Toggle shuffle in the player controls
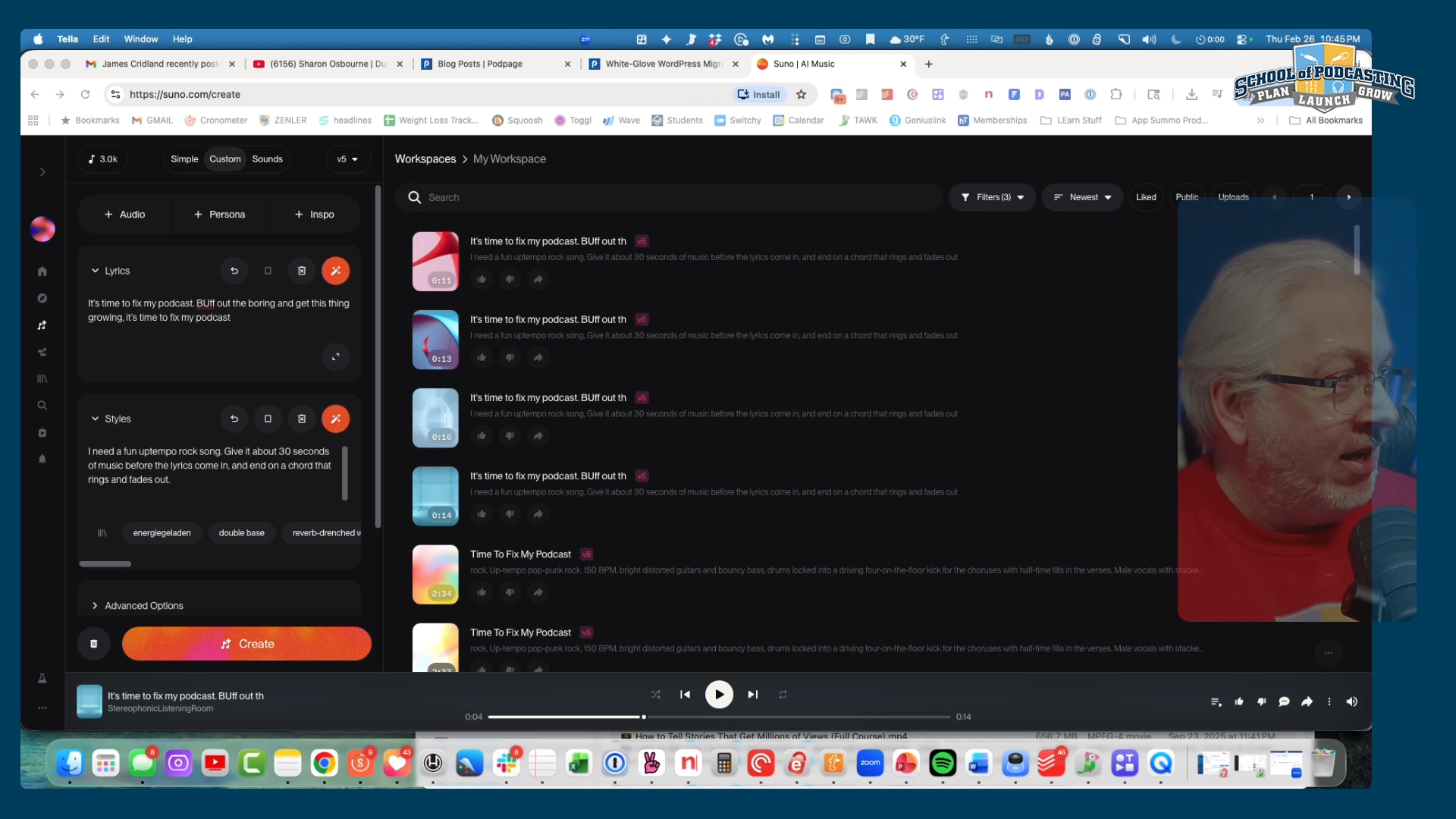The height and width of the screenshot is (819, 1456). click(x=655, y=695)
